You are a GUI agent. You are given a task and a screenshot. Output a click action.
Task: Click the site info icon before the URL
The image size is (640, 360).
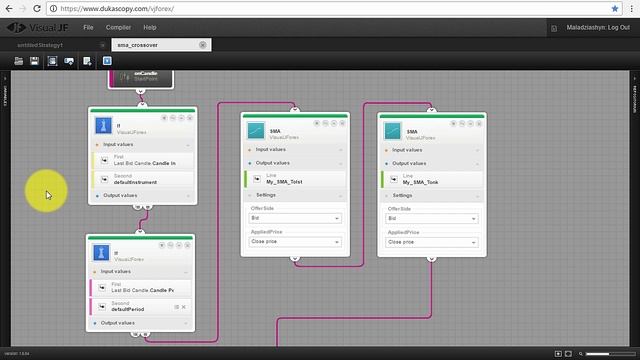(x=53, y=9)
